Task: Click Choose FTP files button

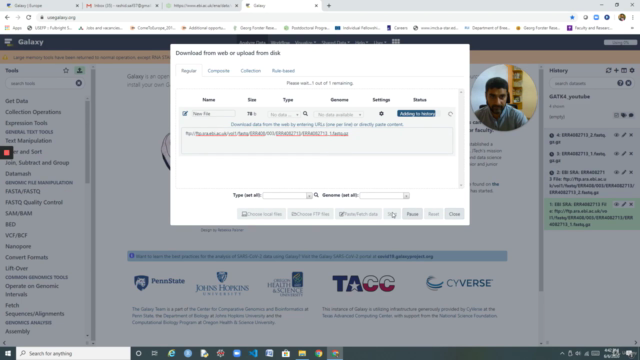Action: click(x=310, y=214)
